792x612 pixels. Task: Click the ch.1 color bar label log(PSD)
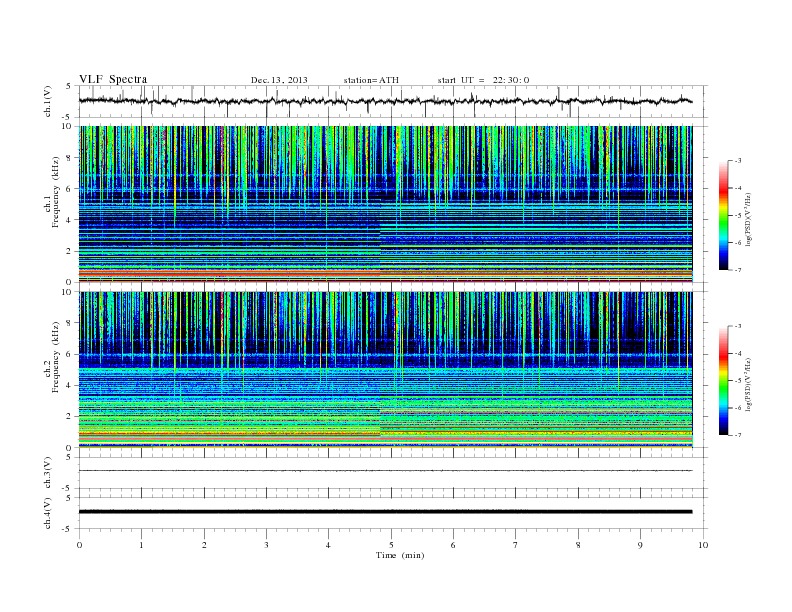click(748, 219)
